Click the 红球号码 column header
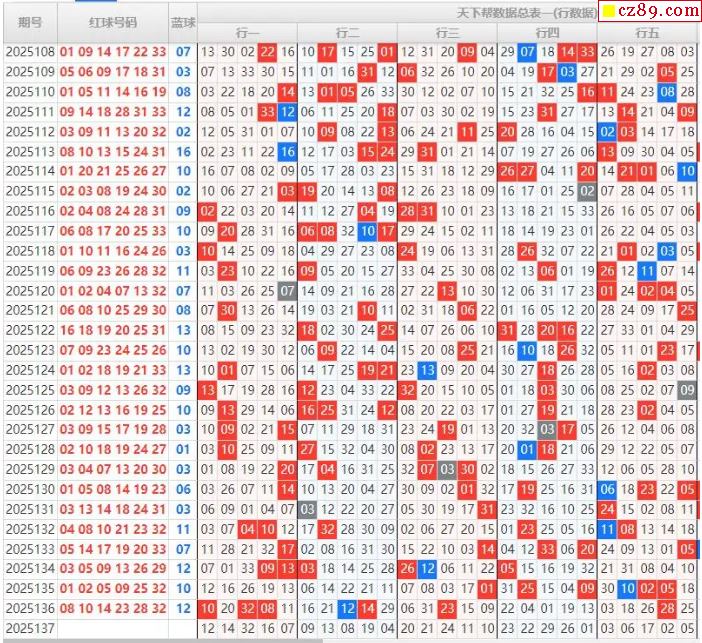Viewport: 702px width, 643px height. [x=112, y=22]
